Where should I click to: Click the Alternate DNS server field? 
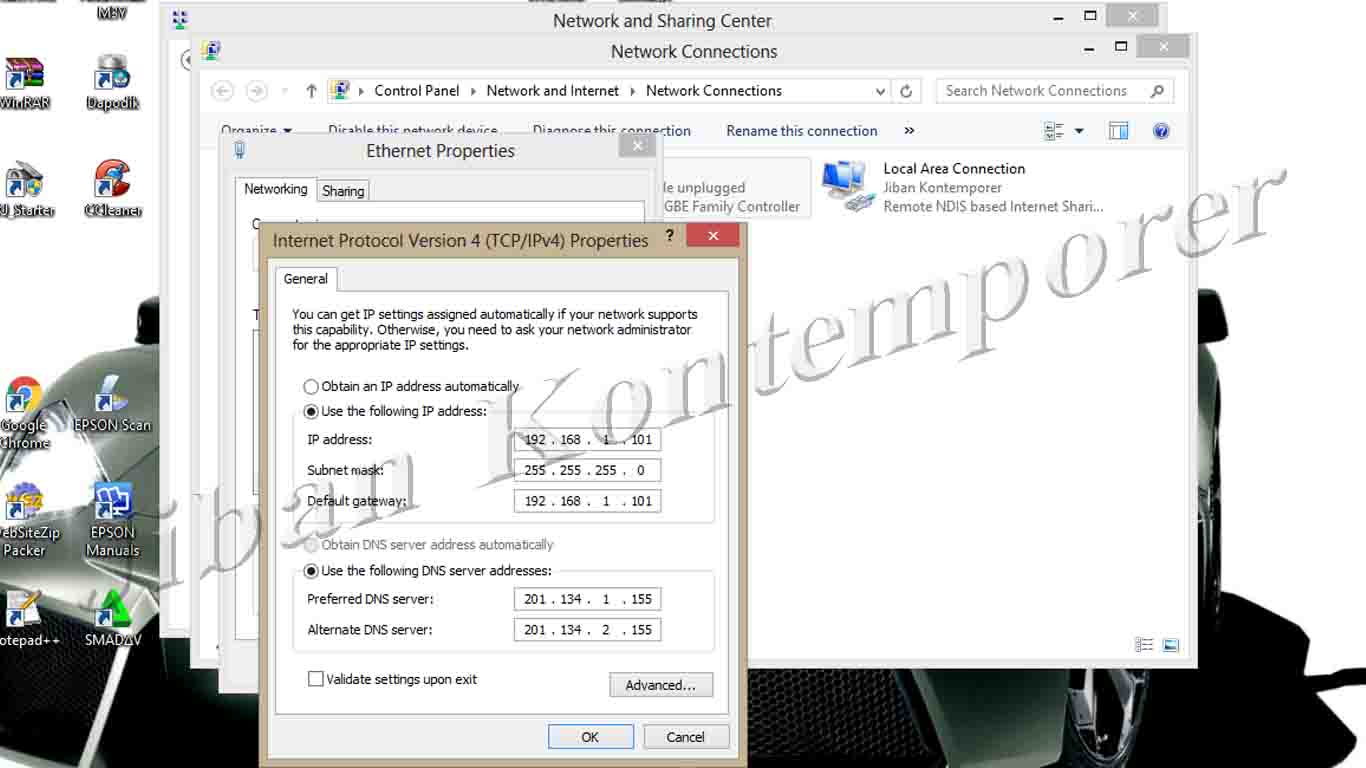tap(587, 630)
